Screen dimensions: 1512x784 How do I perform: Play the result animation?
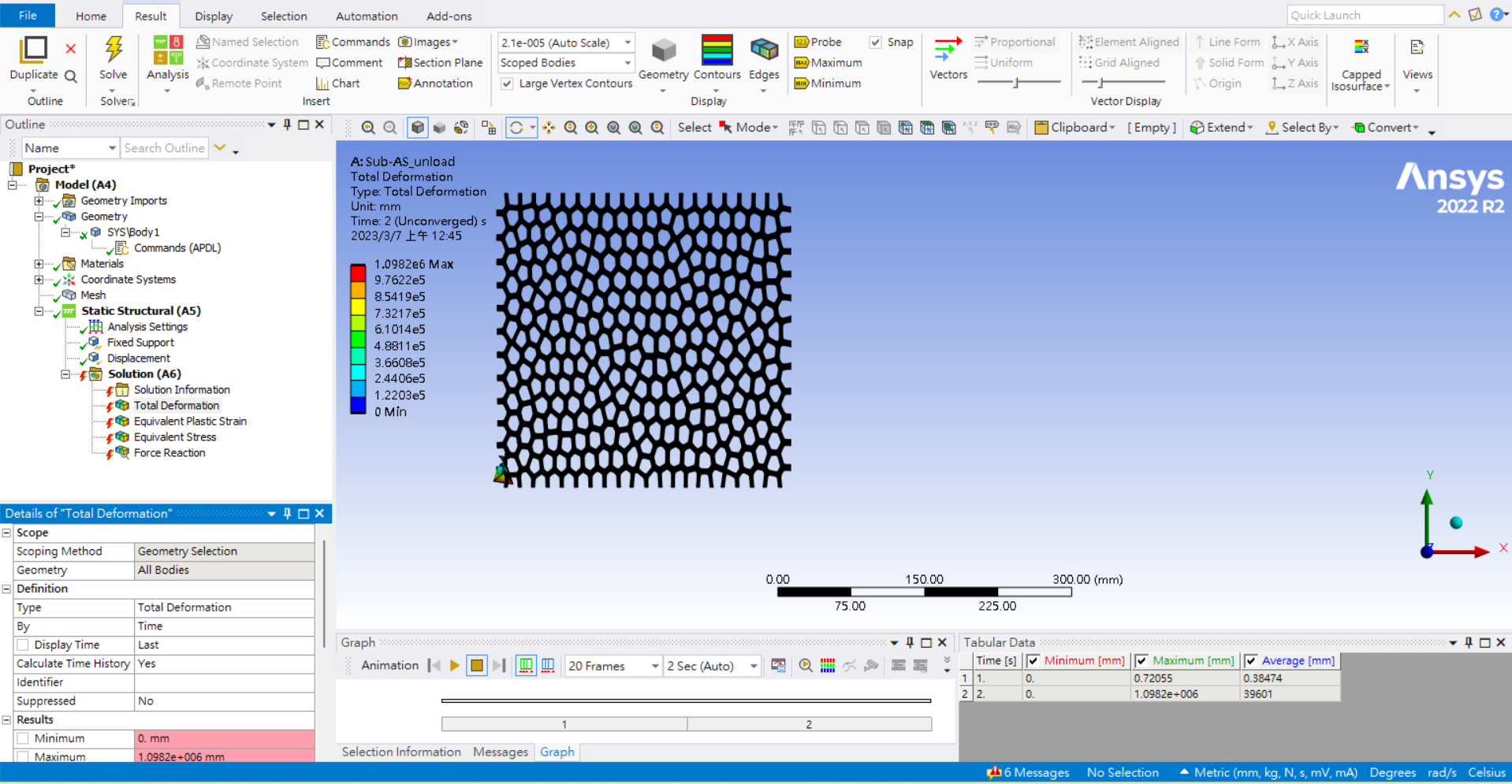pos(455,666)
